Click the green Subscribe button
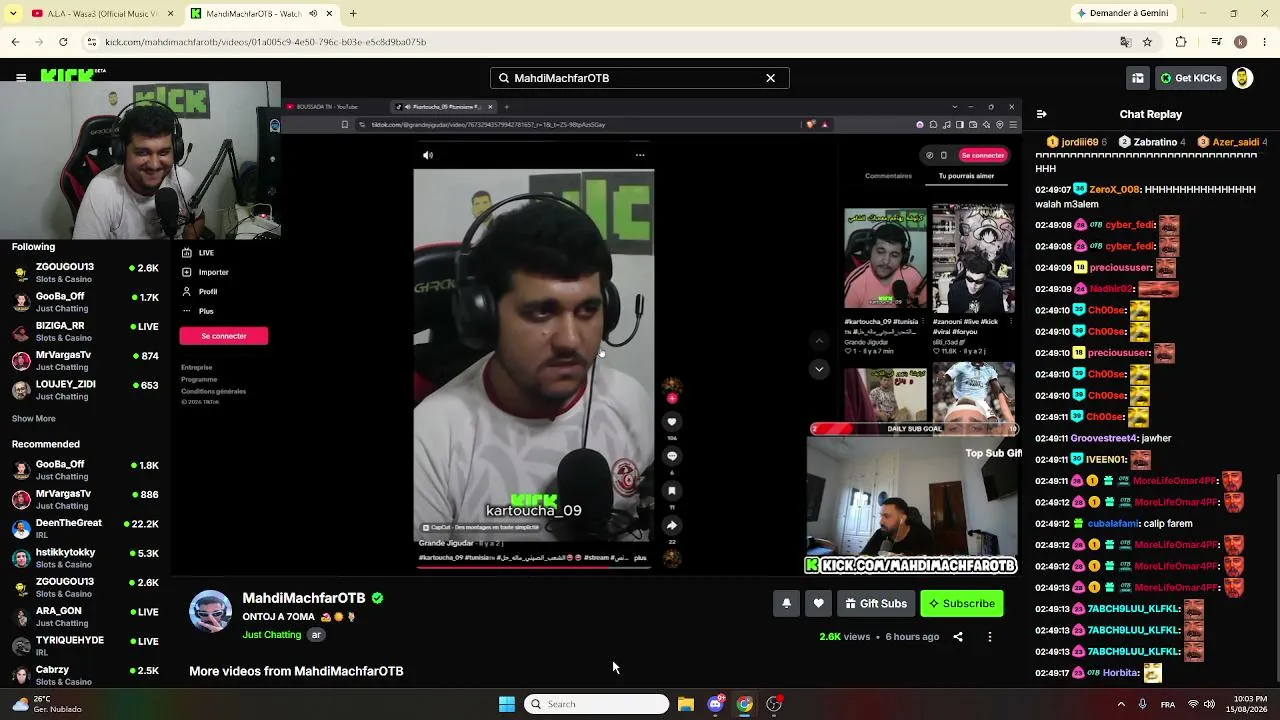The width and height of the screenshot is (1280, 720). tap(961, 603)
